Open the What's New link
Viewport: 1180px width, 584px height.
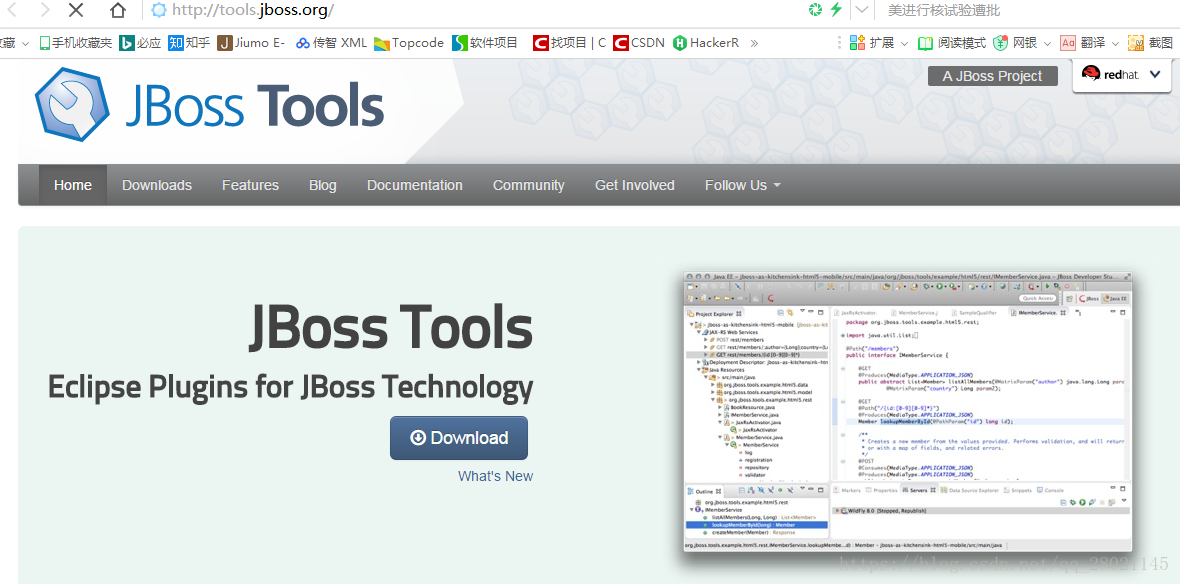coord(495,476)
